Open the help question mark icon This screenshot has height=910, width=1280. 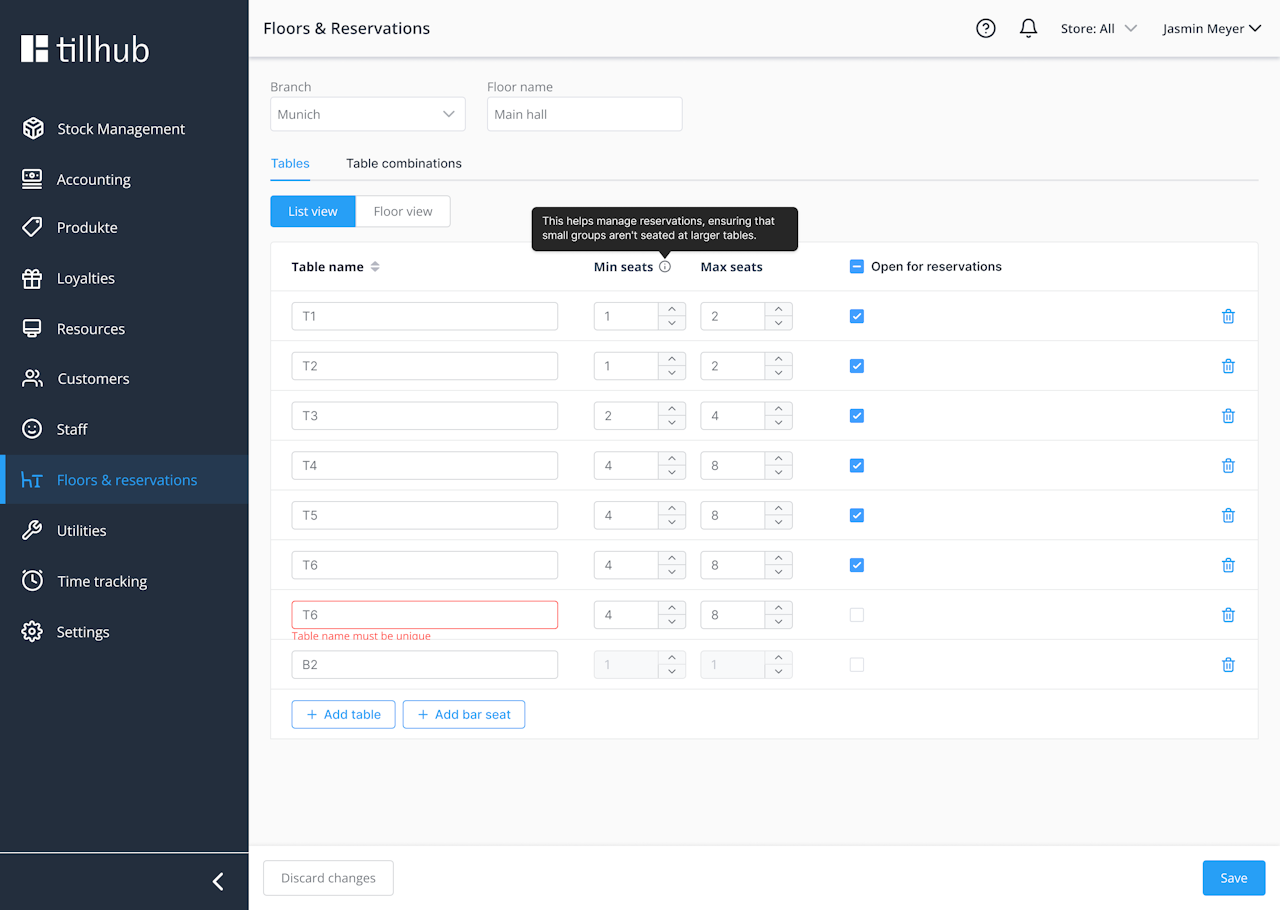pyautogui.click(x=986, y=29)
